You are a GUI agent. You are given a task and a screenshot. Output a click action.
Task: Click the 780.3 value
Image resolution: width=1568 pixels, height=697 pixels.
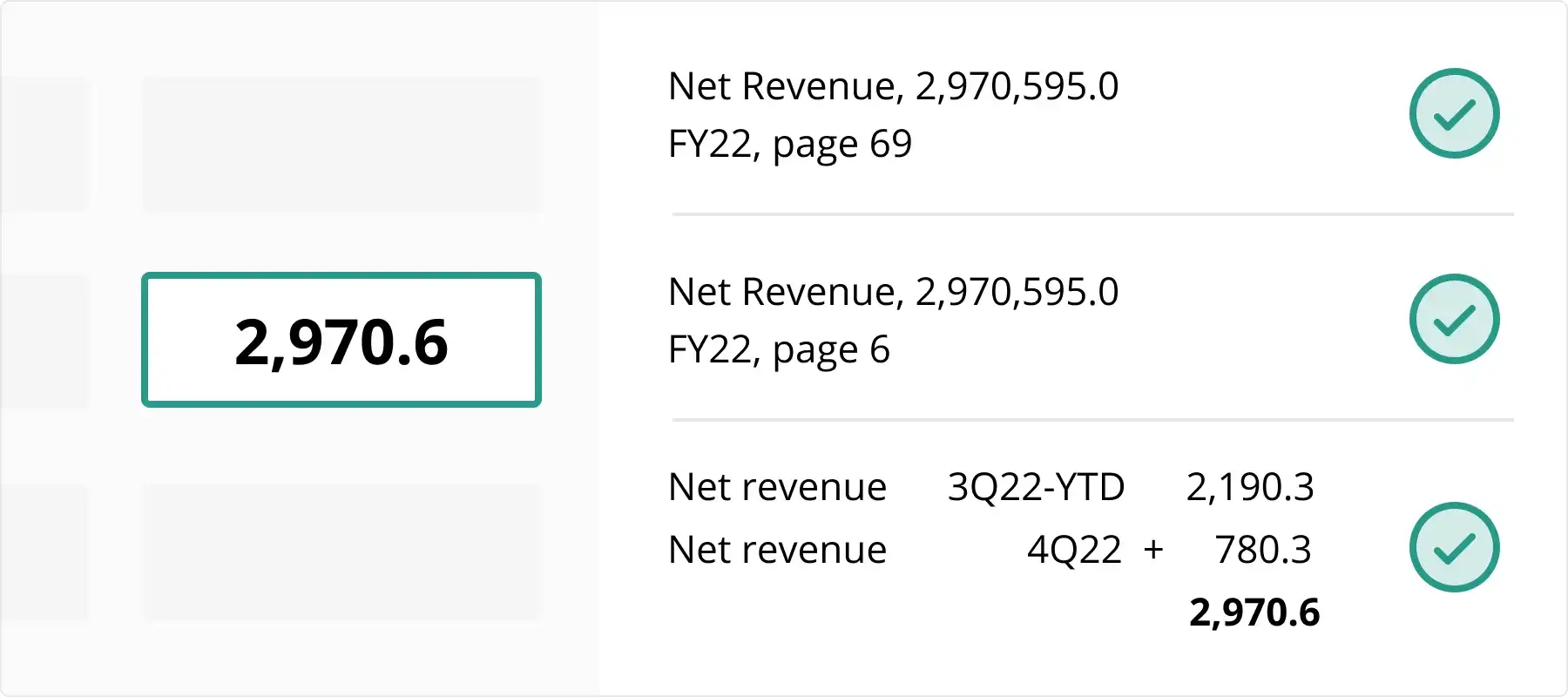1262,550
